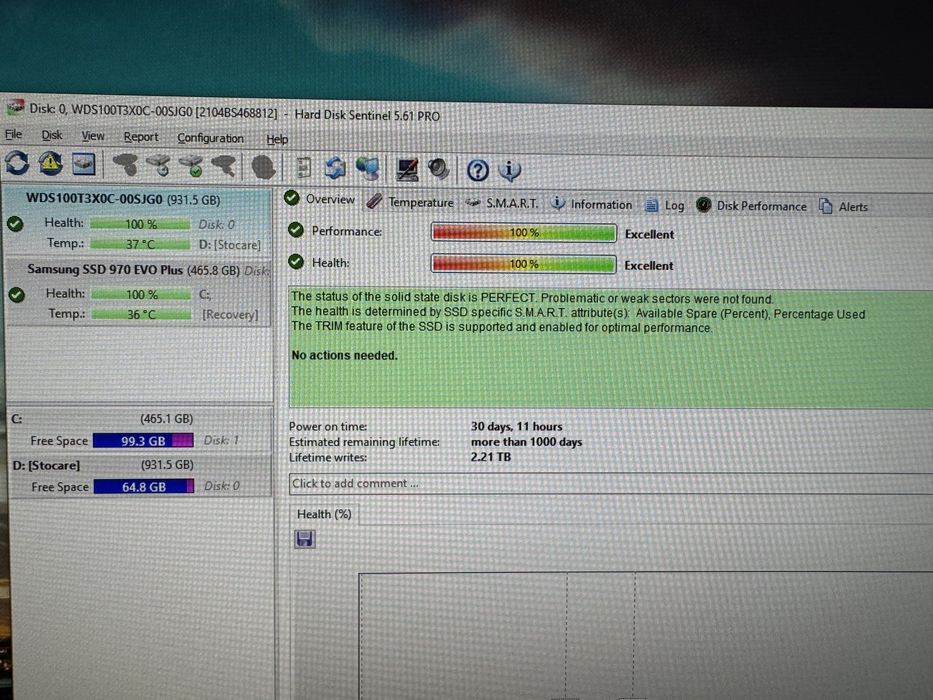Click the Samsung disk Health 100 % bar
This screenshot has height=700, width=933.
click(x=142, y=295)
